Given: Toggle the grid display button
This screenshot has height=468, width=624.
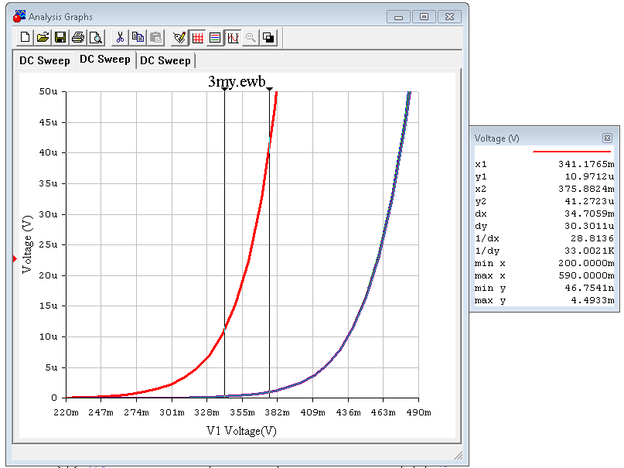Looking at the screenshot, I should [197, 38].
